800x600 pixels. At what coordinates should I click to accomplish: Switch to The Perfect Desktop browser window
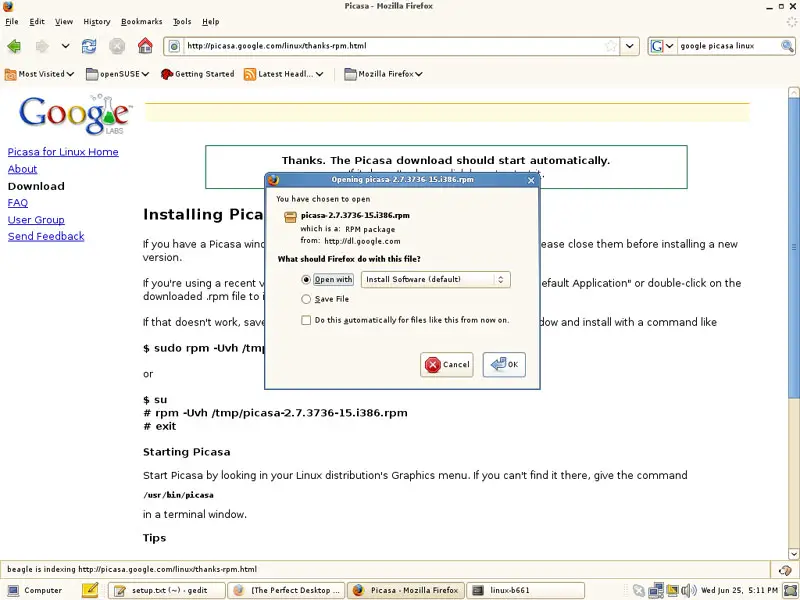[286, 590]
